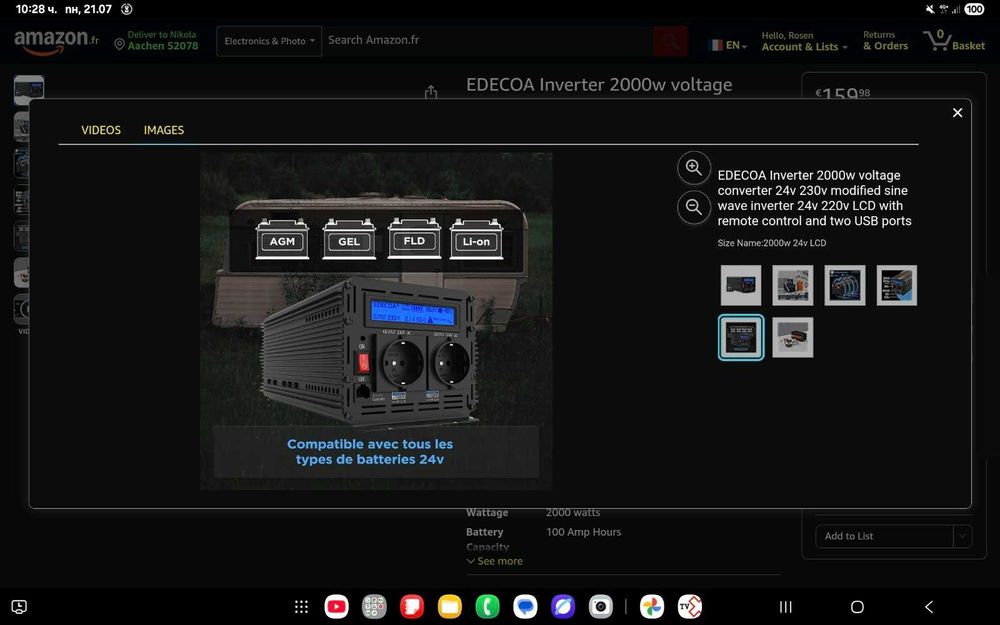Open red Notes app in taskbar
Image resolution: width=1000 pixels, height=625 pixels.
[x=412, y=607]
